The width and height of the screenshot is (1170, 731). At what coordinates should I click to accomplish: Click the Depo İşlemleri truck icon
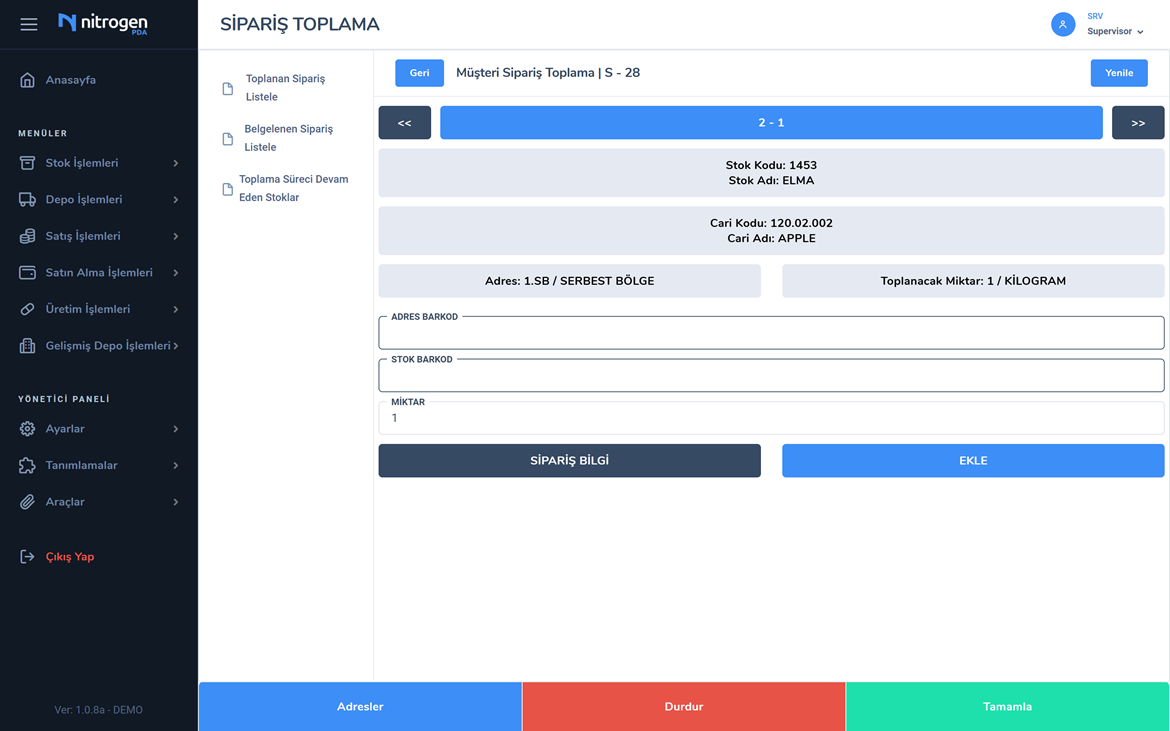(x=28, y=199)
